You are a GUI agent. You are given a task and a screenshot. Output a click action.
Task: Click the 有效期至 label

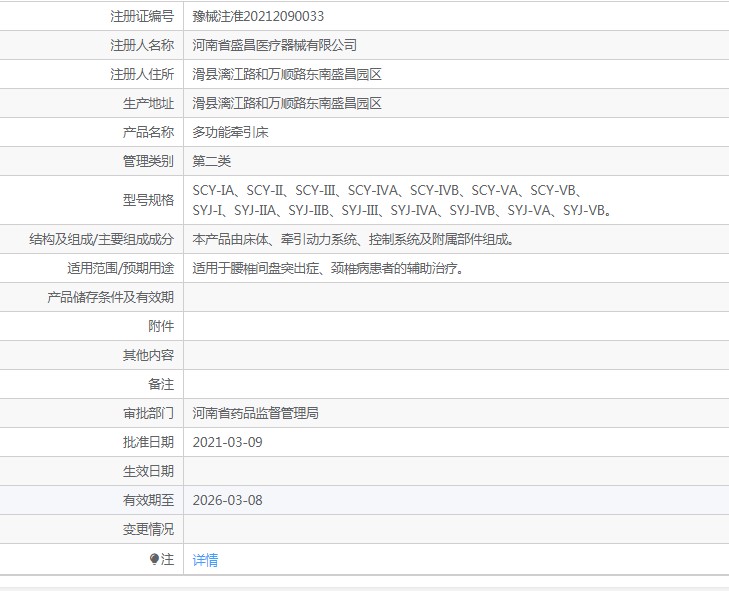coord(148,500)
